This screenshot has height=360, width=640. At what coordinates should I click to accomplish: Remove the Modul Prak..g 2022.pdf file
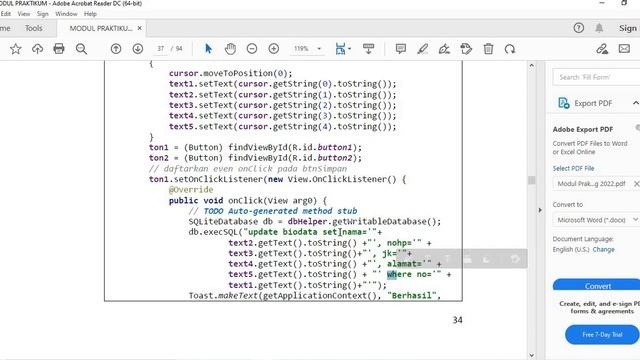[x=636, y=184]
